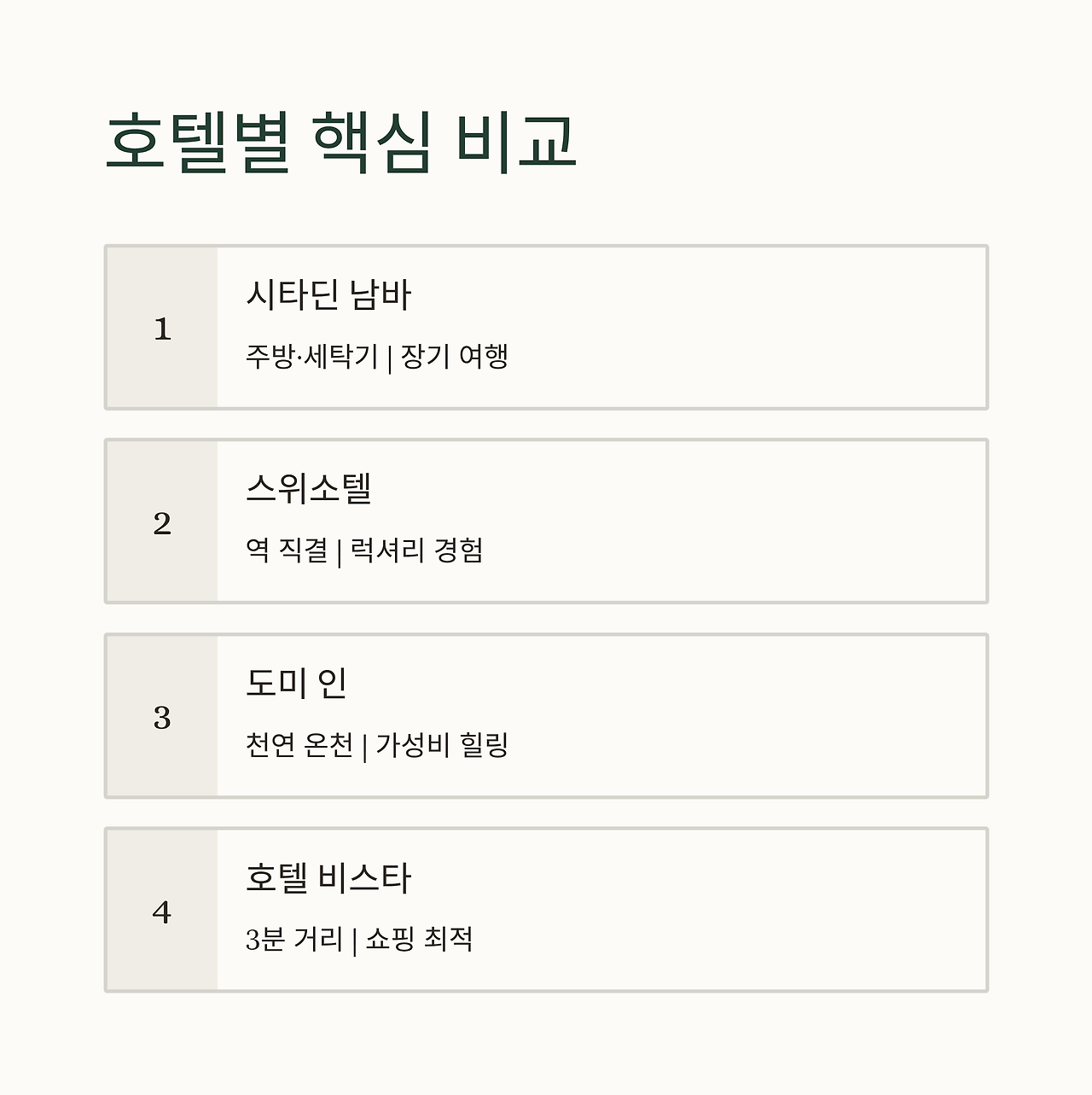Click the 역 직결 description text
The image size is (1092, 1095).
[287, 550]
